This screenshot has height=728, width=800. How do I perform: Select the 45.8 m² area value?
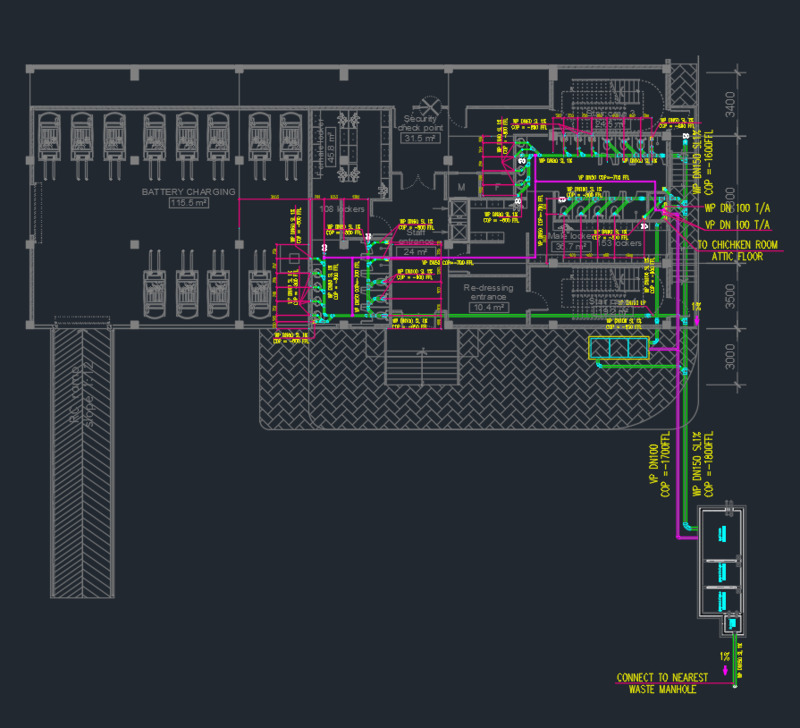coord(331,148)
